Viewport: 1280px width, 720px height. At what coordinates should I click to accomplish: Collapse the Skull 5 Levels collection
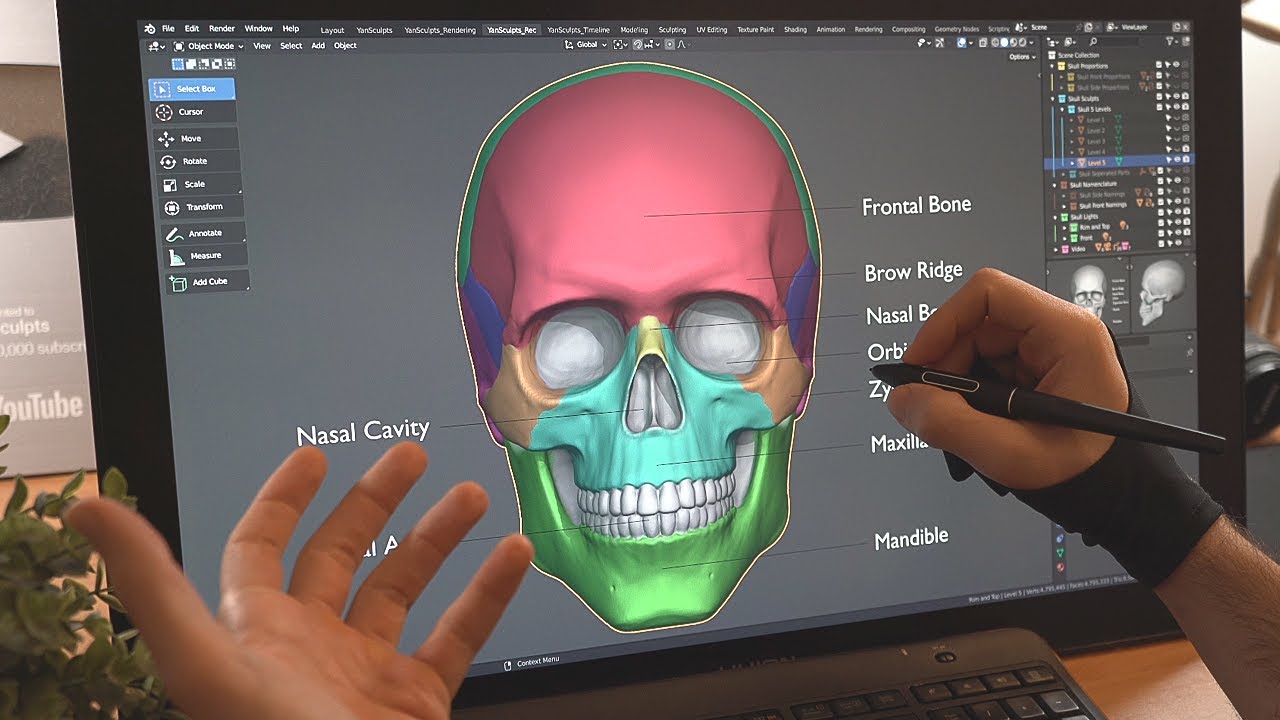(x=1062, y=109)
